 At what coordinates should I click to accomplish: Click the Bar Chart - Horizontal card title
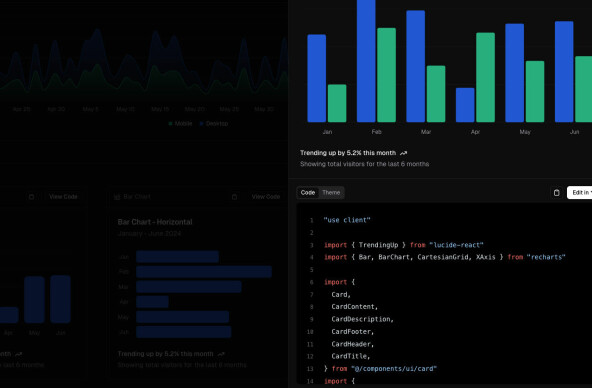pyautogui.click(x=155, y=222)
